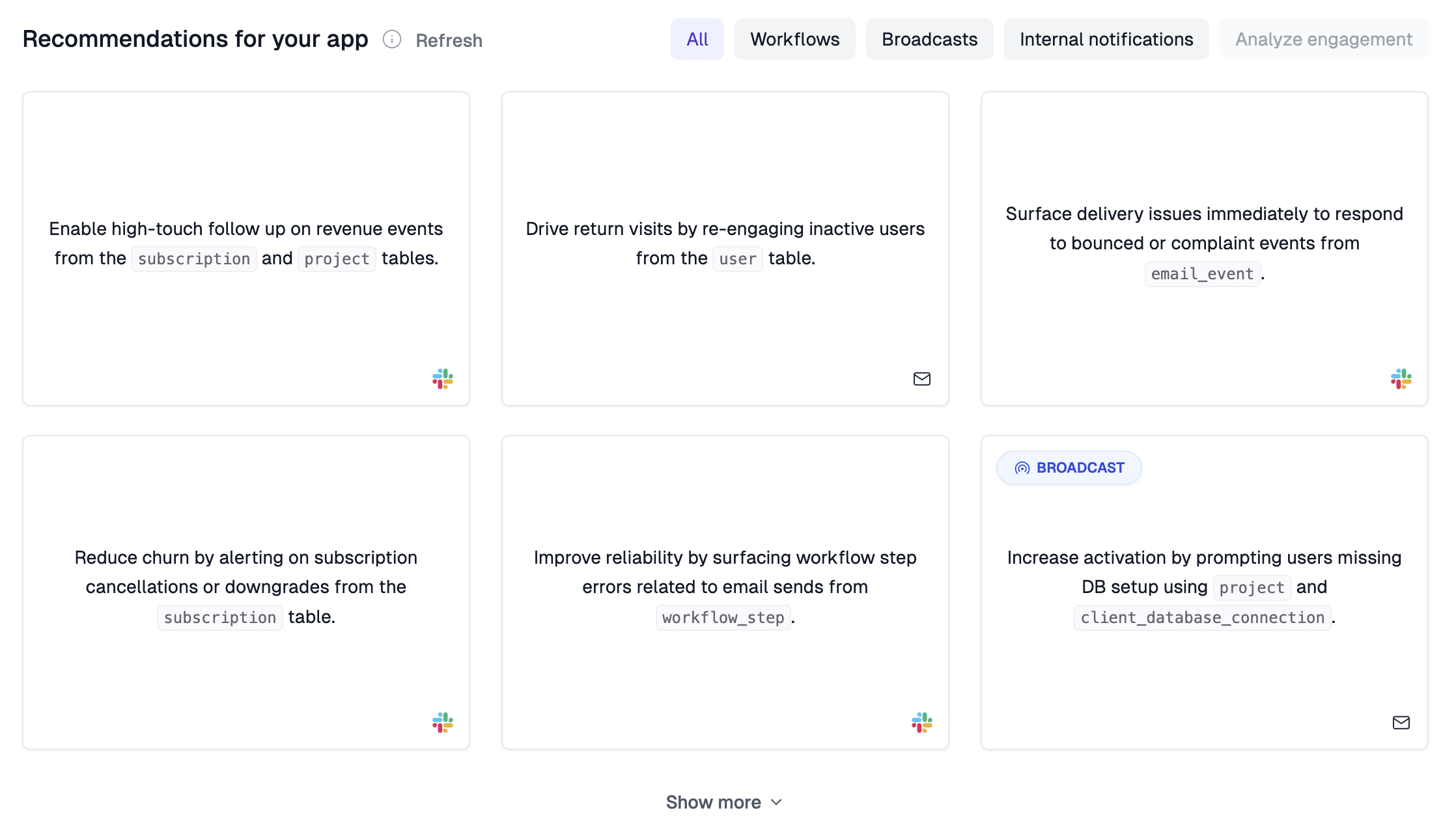Viewport: 1456px width, 832px height.
Task: Click the info icon next to the heading
Action: pyautogui.click(x=391, y=40)
